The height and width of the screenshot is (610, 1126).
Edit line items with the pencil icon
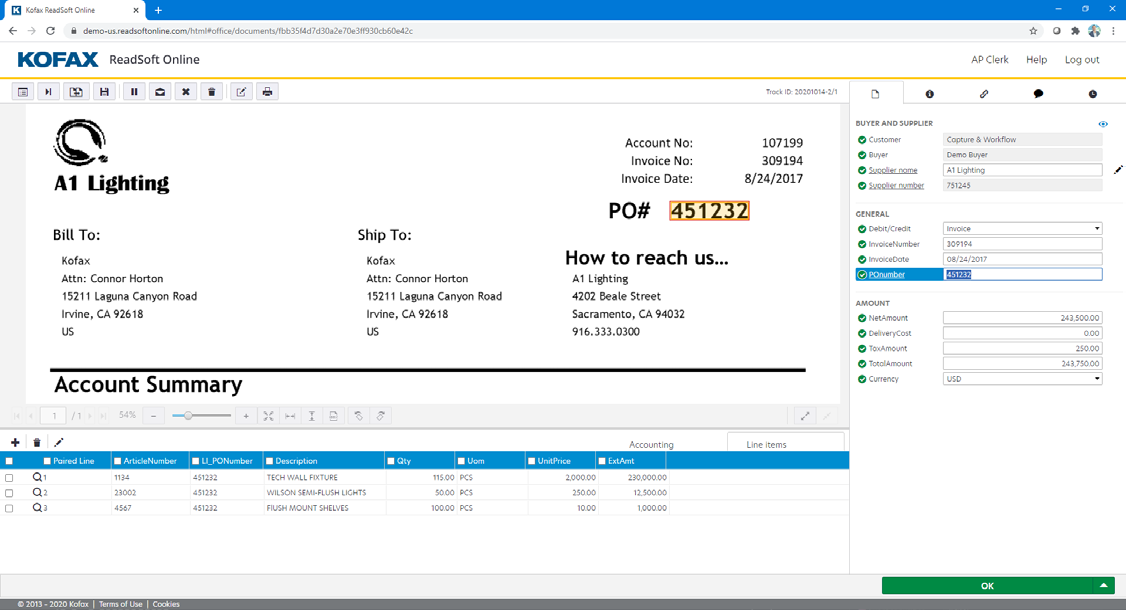click(59, 443)
